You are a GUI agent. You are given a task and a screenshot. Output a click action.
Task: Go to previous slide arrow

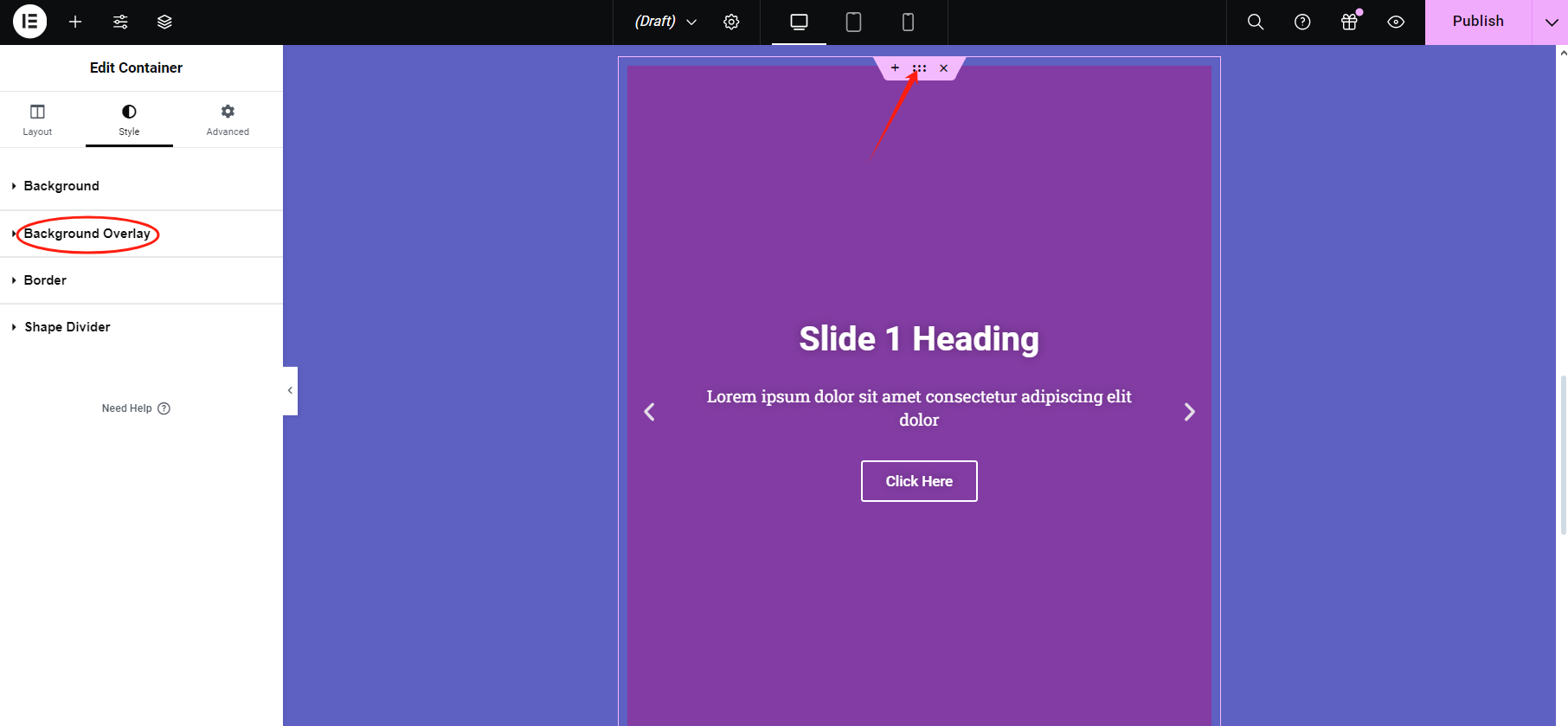coord(650,412)
